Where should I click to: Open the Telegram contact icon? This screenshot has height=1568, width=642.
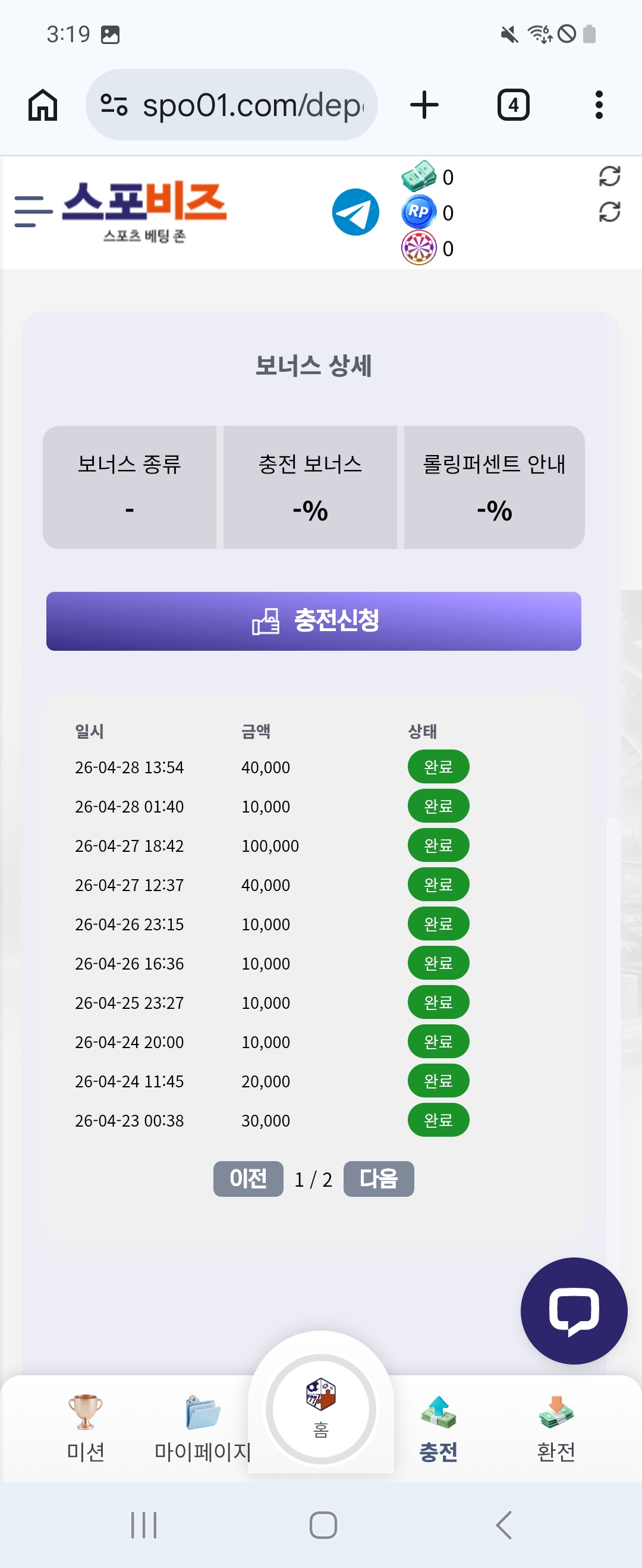coord(355,212)
